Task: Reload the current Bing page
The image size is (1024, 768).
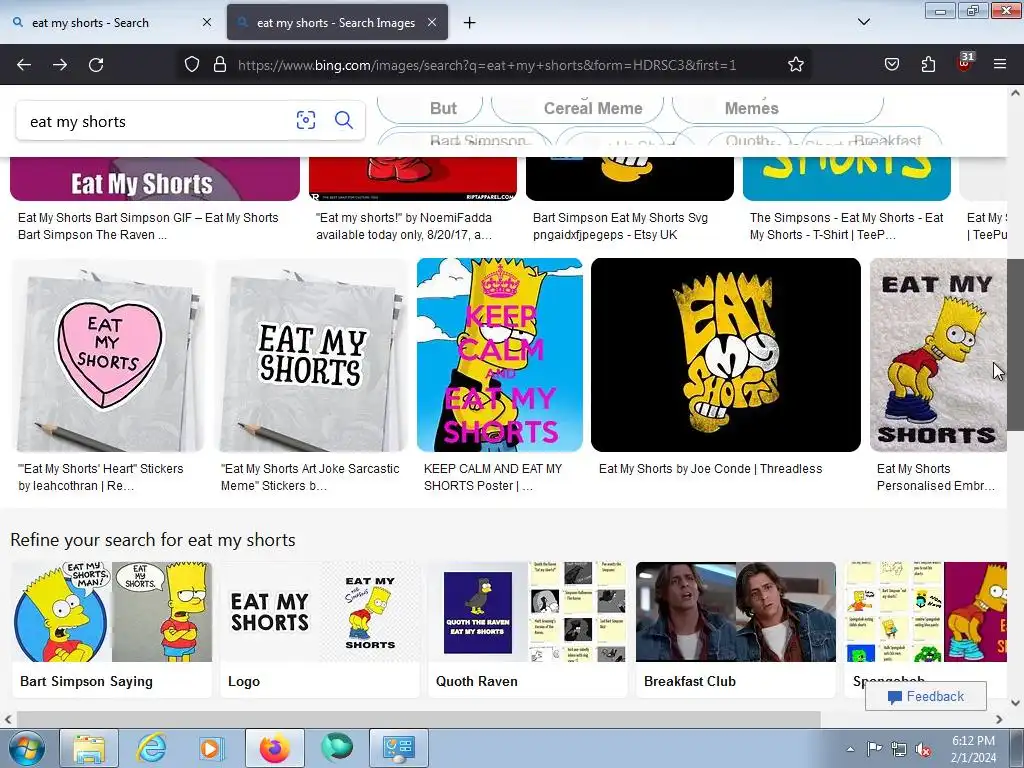Action: coord(96,65)
